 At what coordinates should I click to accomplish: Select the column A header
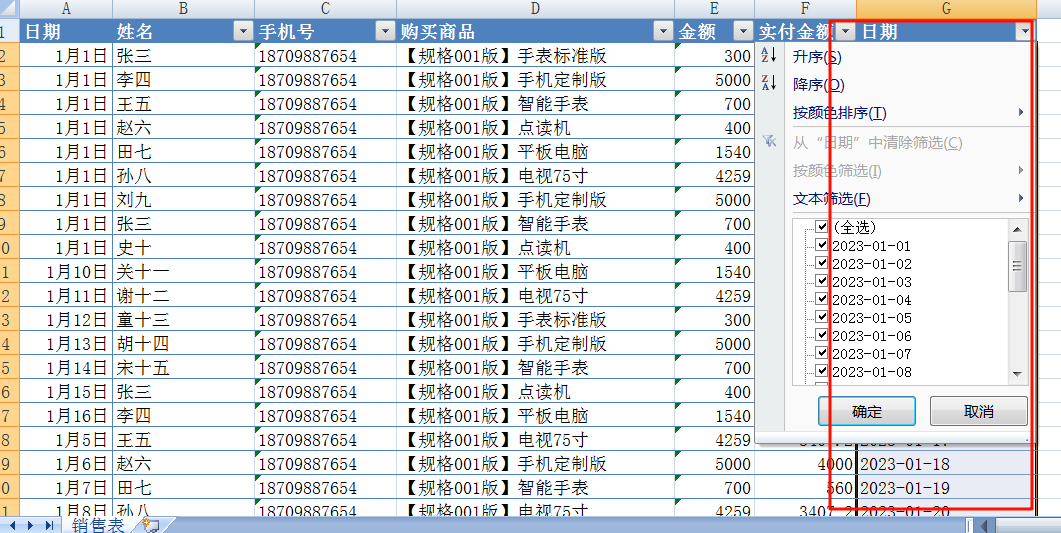pyautogui.click(x=66, y=9)
